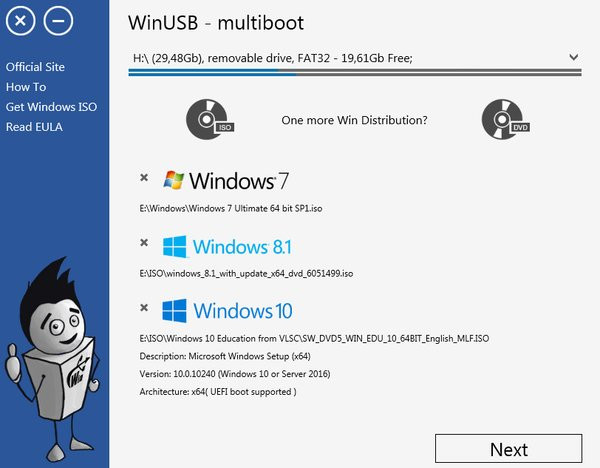
Task: Click the Windows 7 logo
Action: (226, 180)
